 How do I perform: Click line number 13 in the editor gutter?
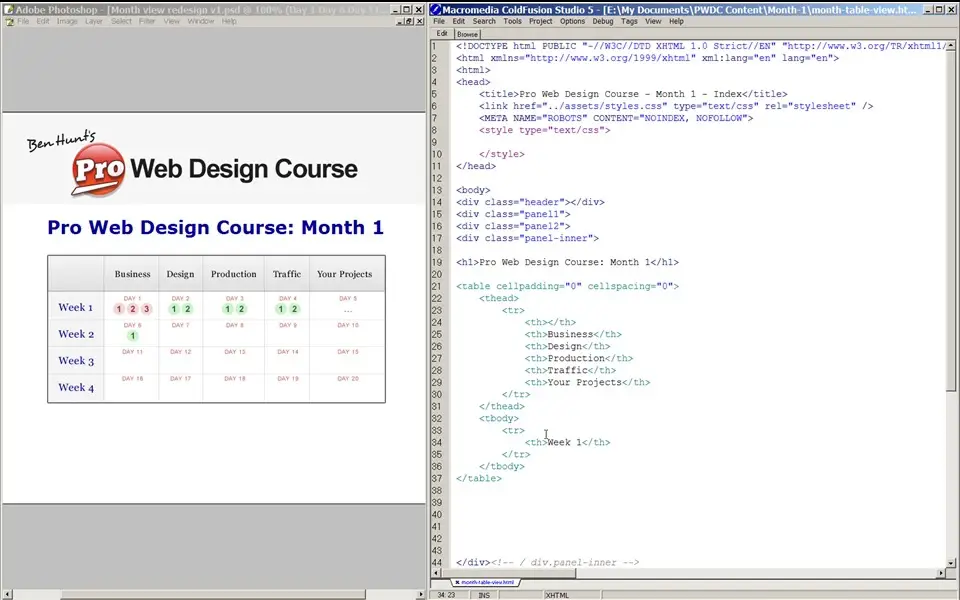click(437, 190)
